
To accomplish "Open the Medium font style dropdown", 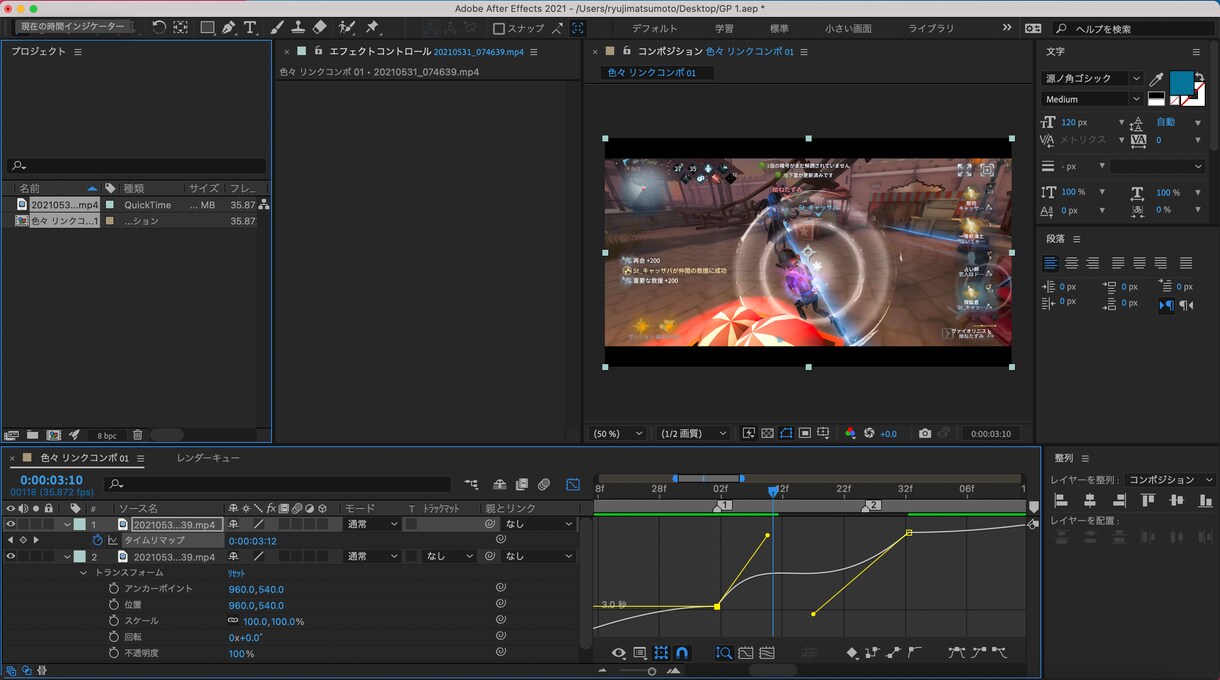I will tap(1092, 99).
